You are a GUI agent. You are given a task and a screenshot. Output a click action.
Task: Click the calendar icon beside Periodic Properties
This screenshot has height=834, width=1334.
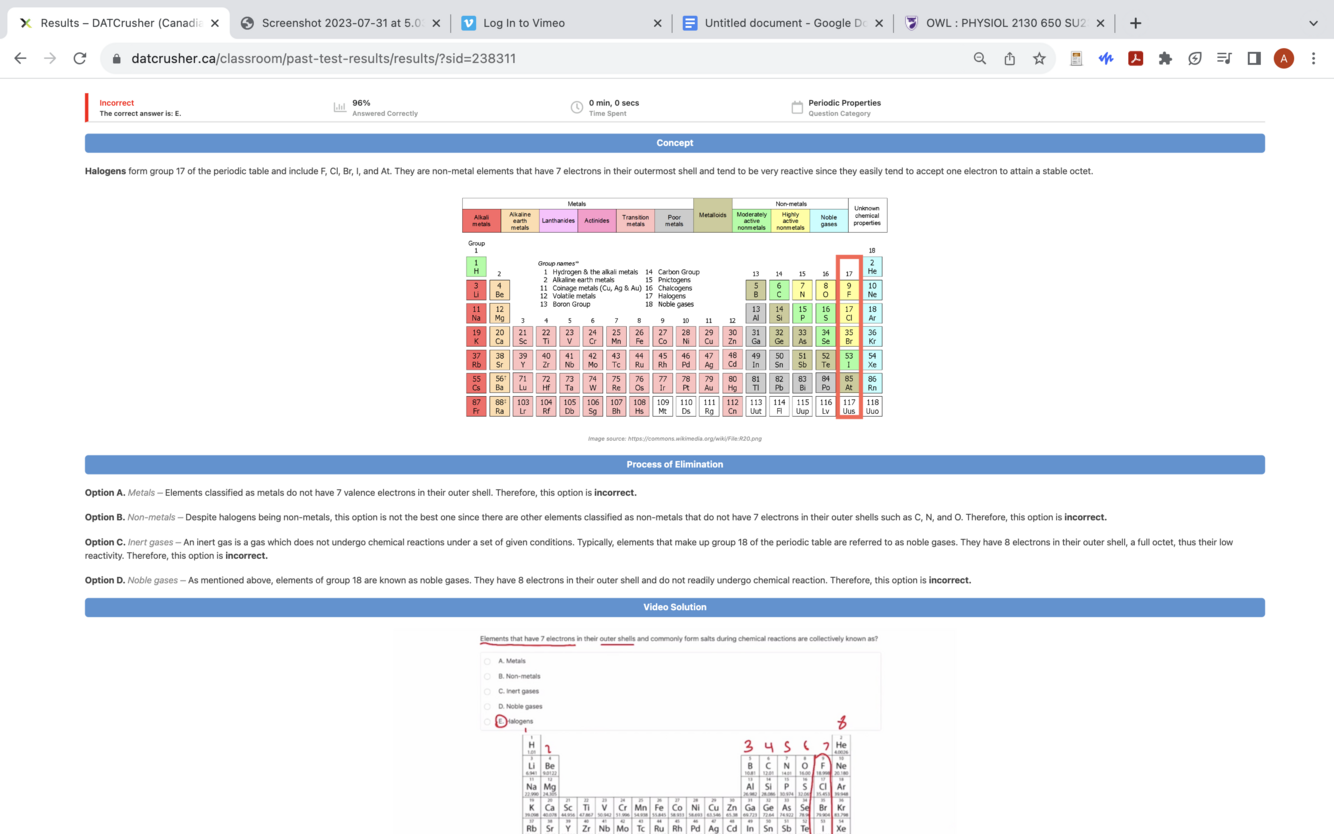797,107
